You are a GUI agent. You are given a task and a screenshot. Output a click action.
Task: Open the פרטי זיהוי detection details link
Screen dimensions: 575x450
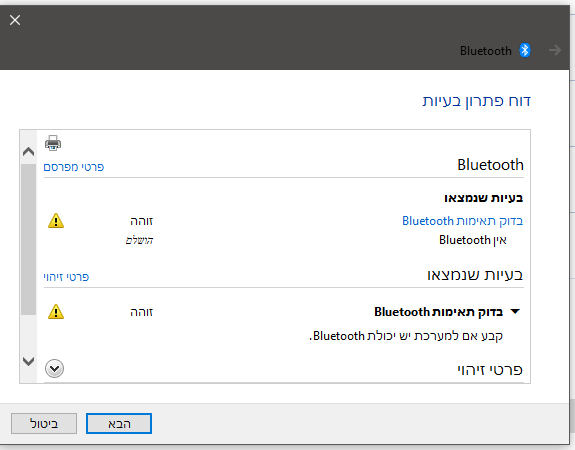point(66,277)
